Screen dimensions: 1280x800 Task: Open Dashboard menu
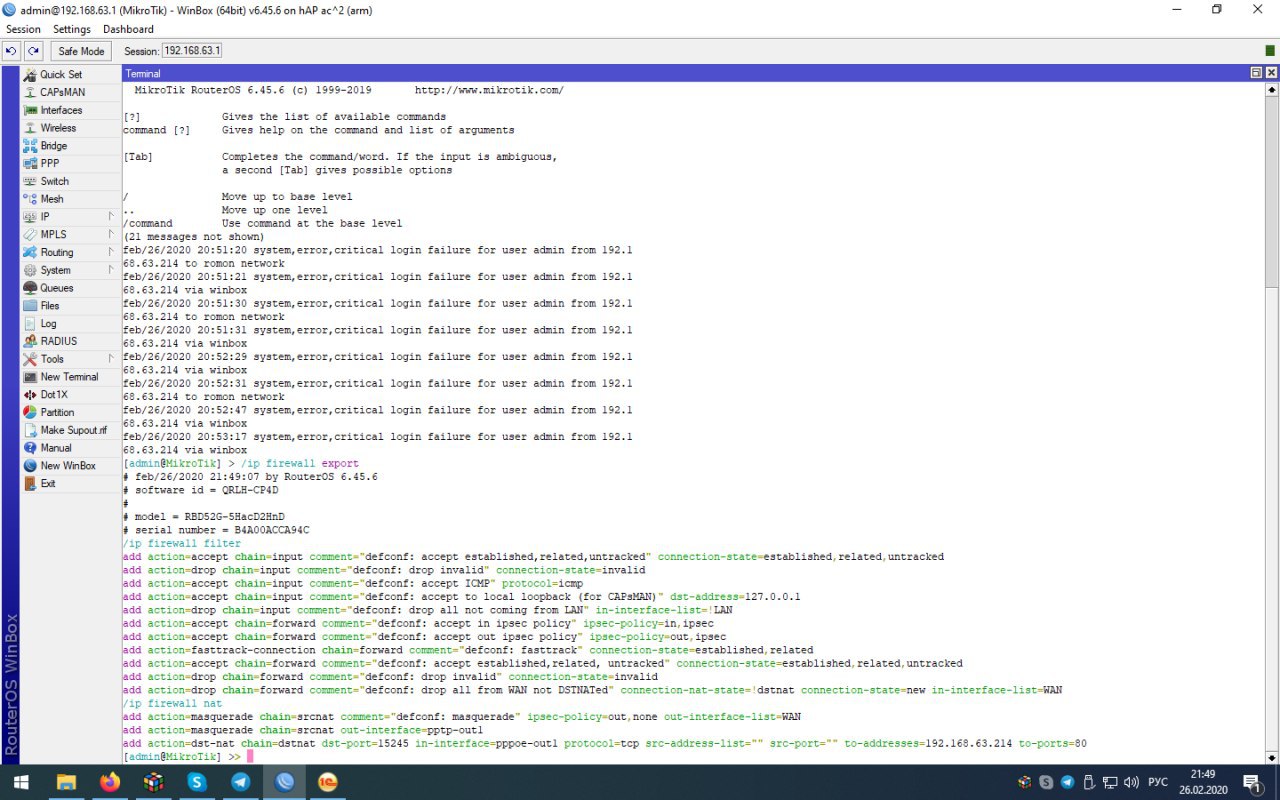(x=128, y=29)
